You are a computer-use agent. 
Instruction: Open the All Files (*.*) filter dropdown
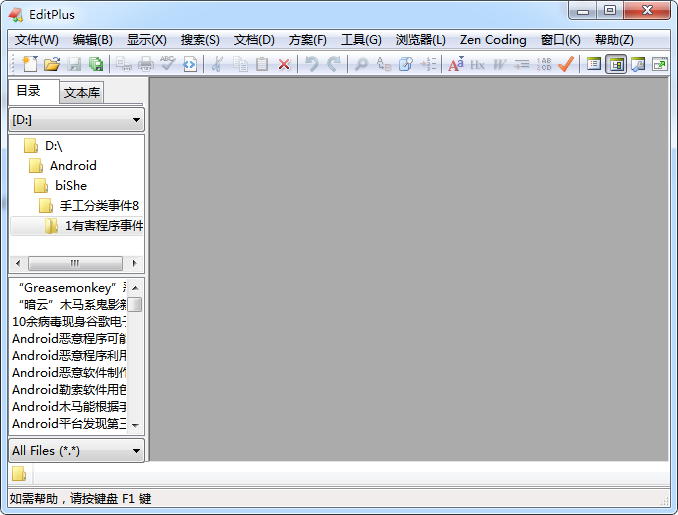click(x=77, y=451)
